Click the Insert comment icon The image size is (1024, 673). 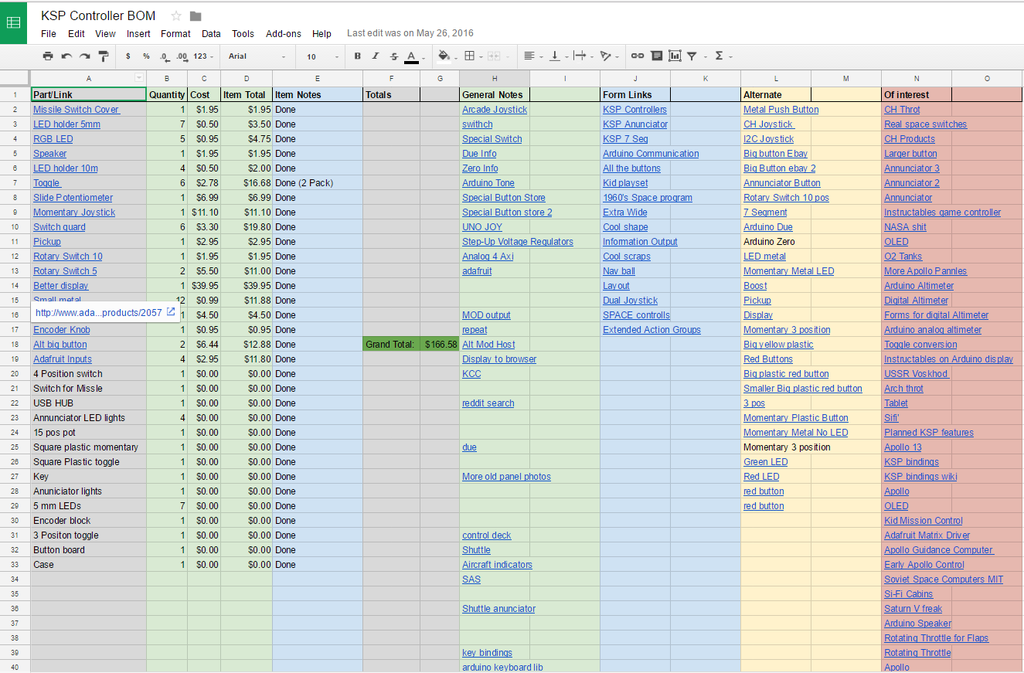click(657, 56)
